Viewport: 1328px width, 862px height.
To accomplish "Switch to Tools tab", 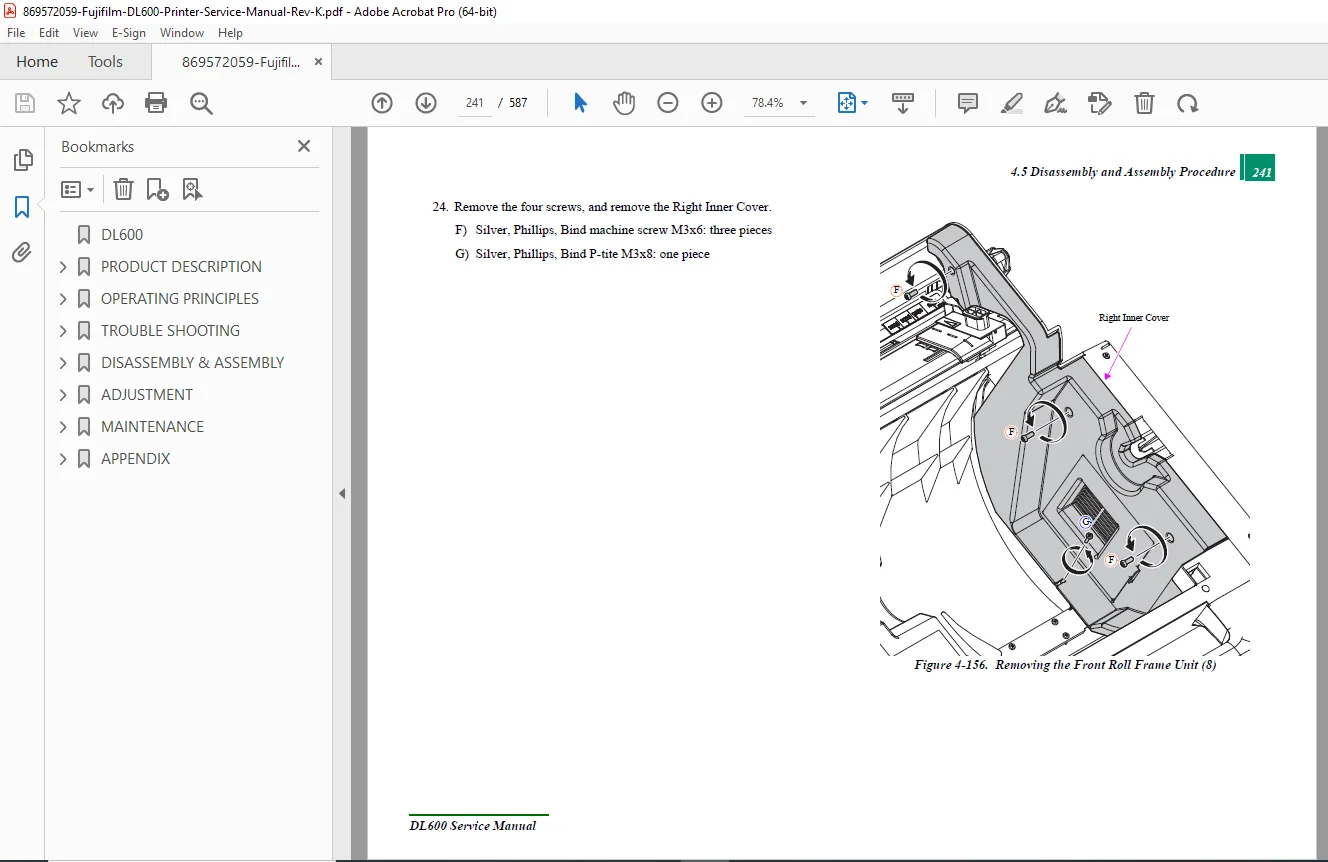I will click(x=105, y=62).
